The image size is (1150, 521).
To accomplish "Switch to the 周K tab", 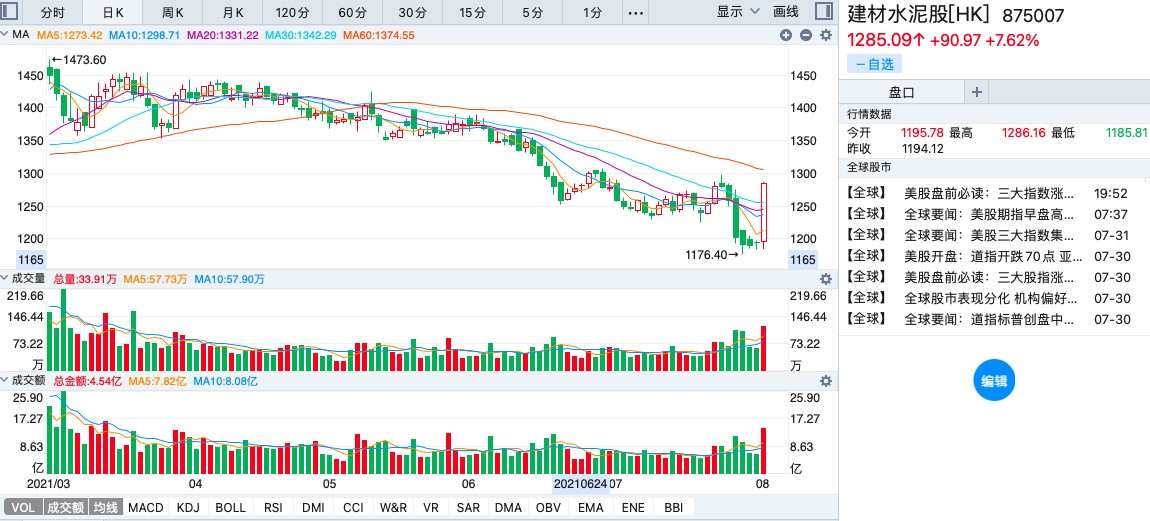I will 172,12.
